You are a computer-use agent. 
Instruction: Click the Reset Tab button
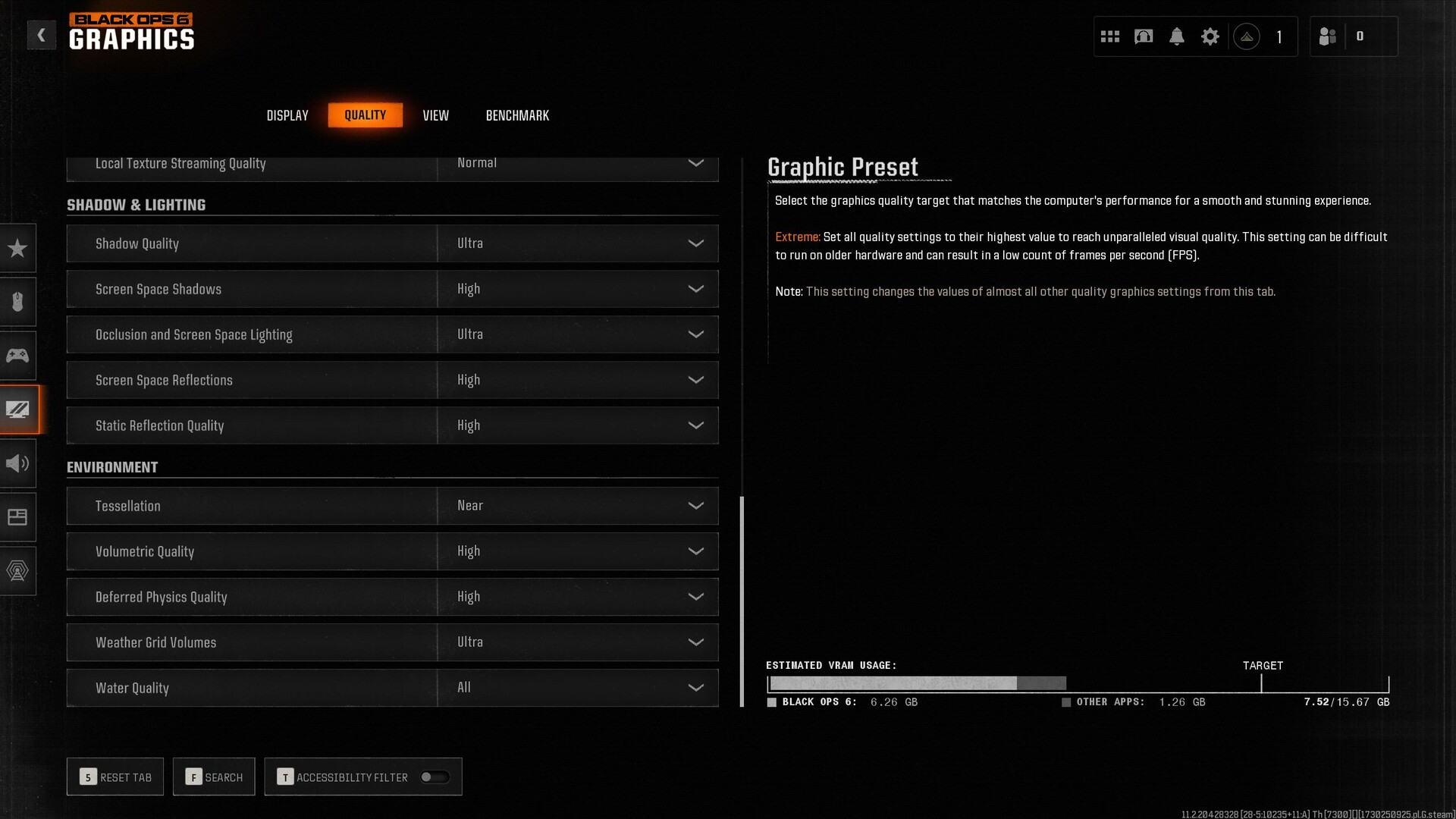click(115, 777)
